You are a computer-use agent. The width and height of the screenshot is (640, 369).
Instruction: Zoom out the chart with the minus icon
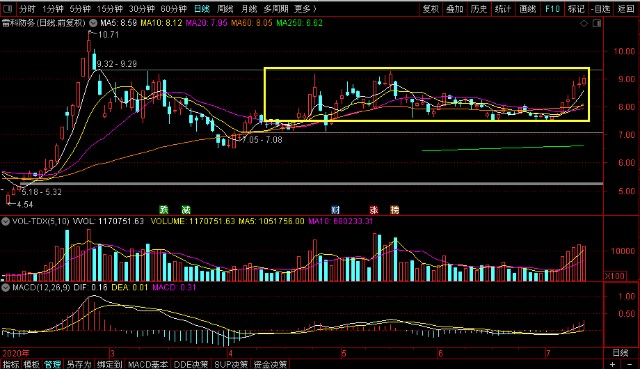point(629,364)
